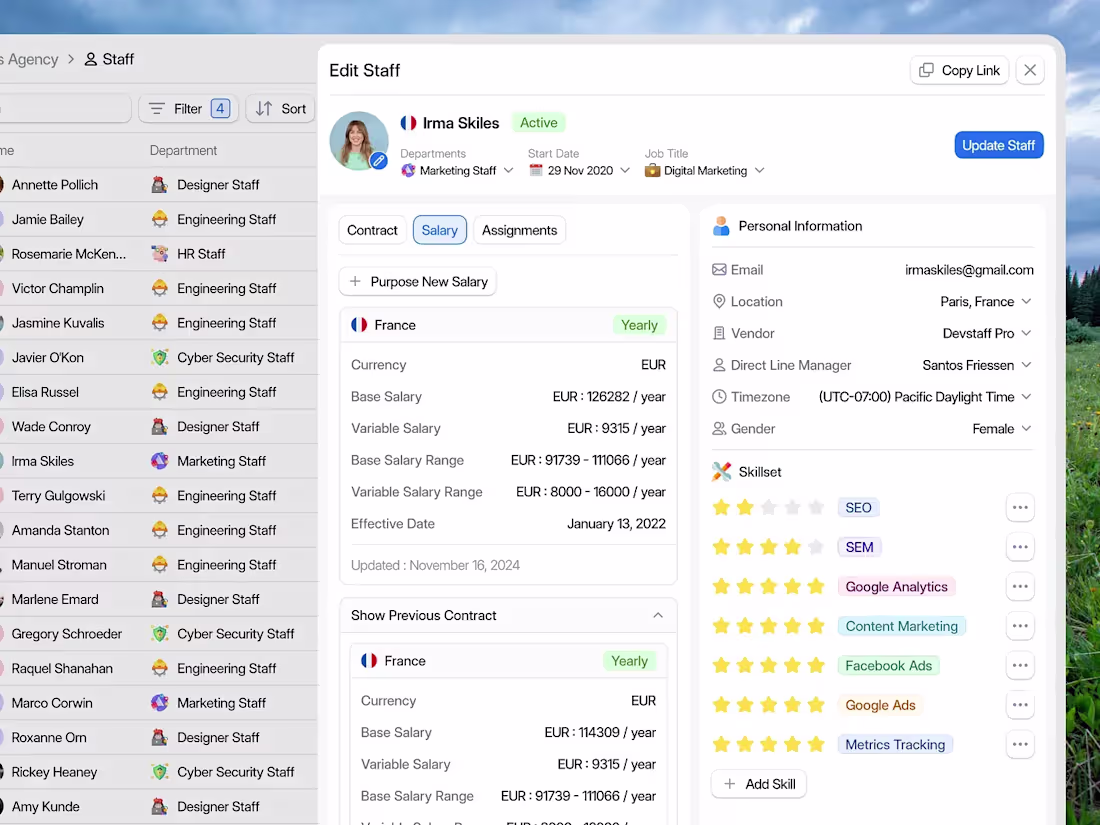
Task: Open the Departments dropdown for Irma Skiles
Action: (508, 170)
